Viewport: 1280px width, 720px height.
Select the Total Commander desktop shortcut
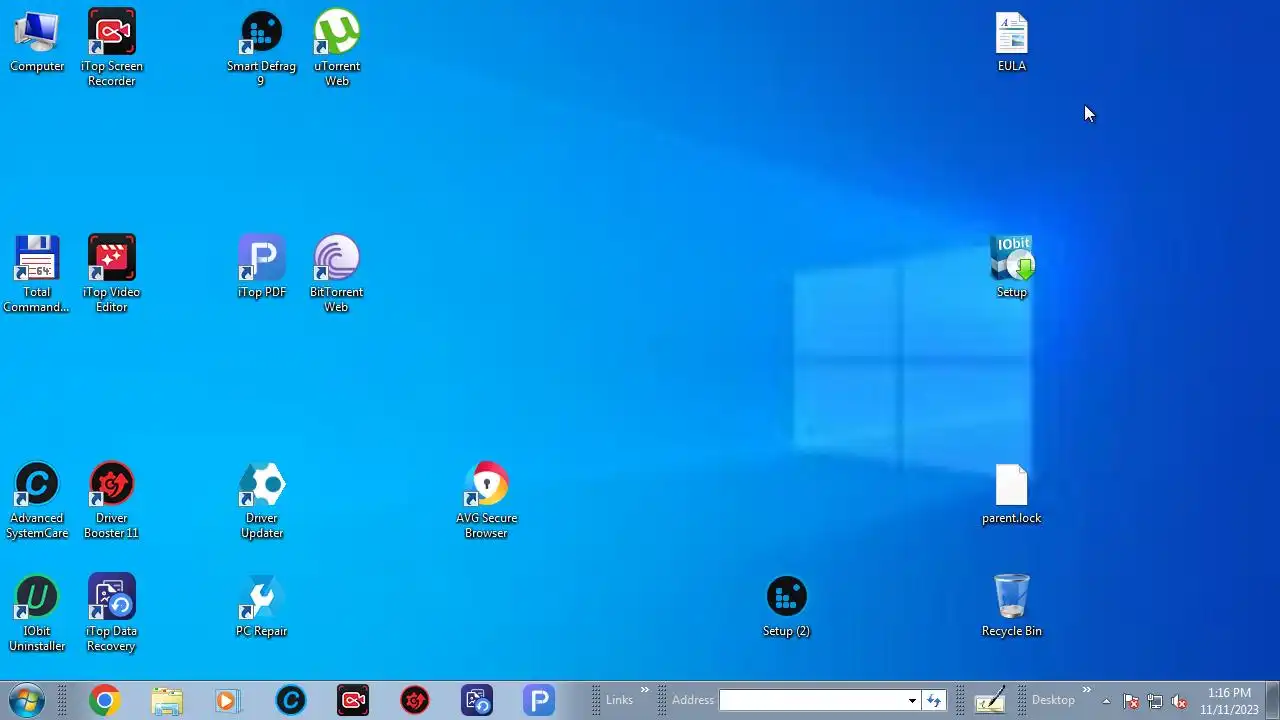click(36, 274)
